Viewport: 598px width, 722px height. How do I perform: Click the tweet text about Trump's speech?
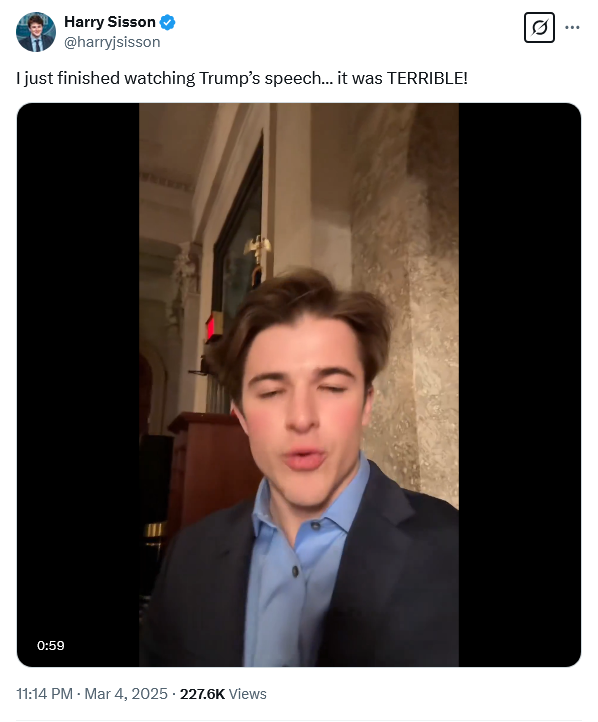coord(242,78)
